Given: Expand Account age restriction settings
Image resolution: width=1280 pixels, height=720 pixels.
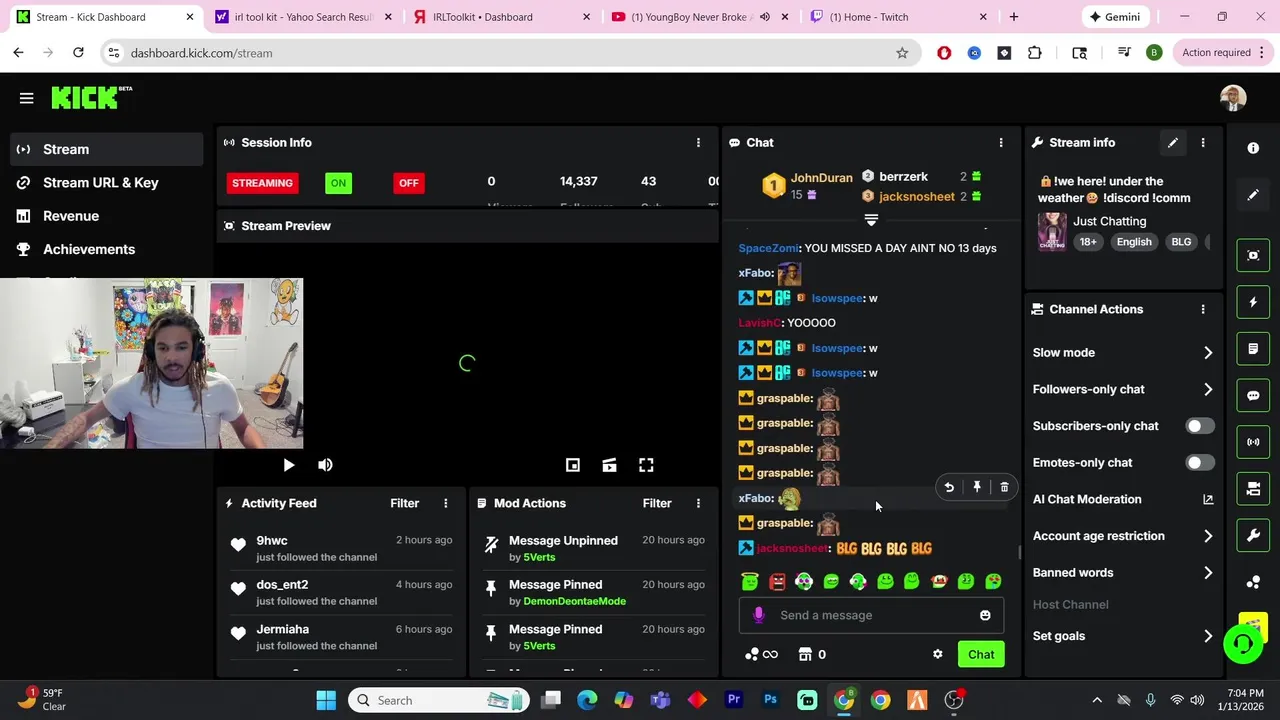Looking at the screenshot, I should click(x=1122, y=536).
